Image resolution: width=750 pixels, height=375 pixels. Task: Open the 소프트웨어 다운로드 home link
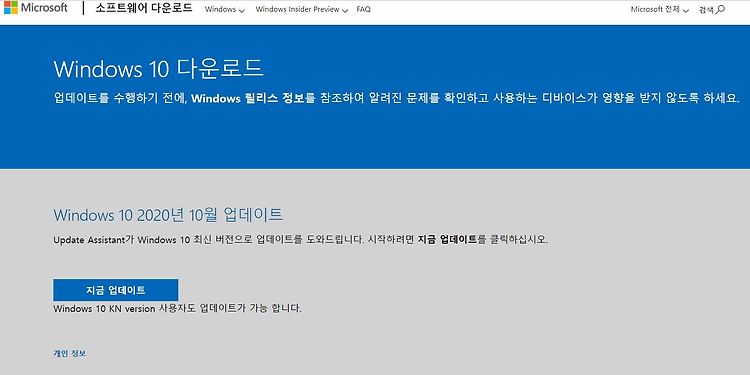point(143,9)
